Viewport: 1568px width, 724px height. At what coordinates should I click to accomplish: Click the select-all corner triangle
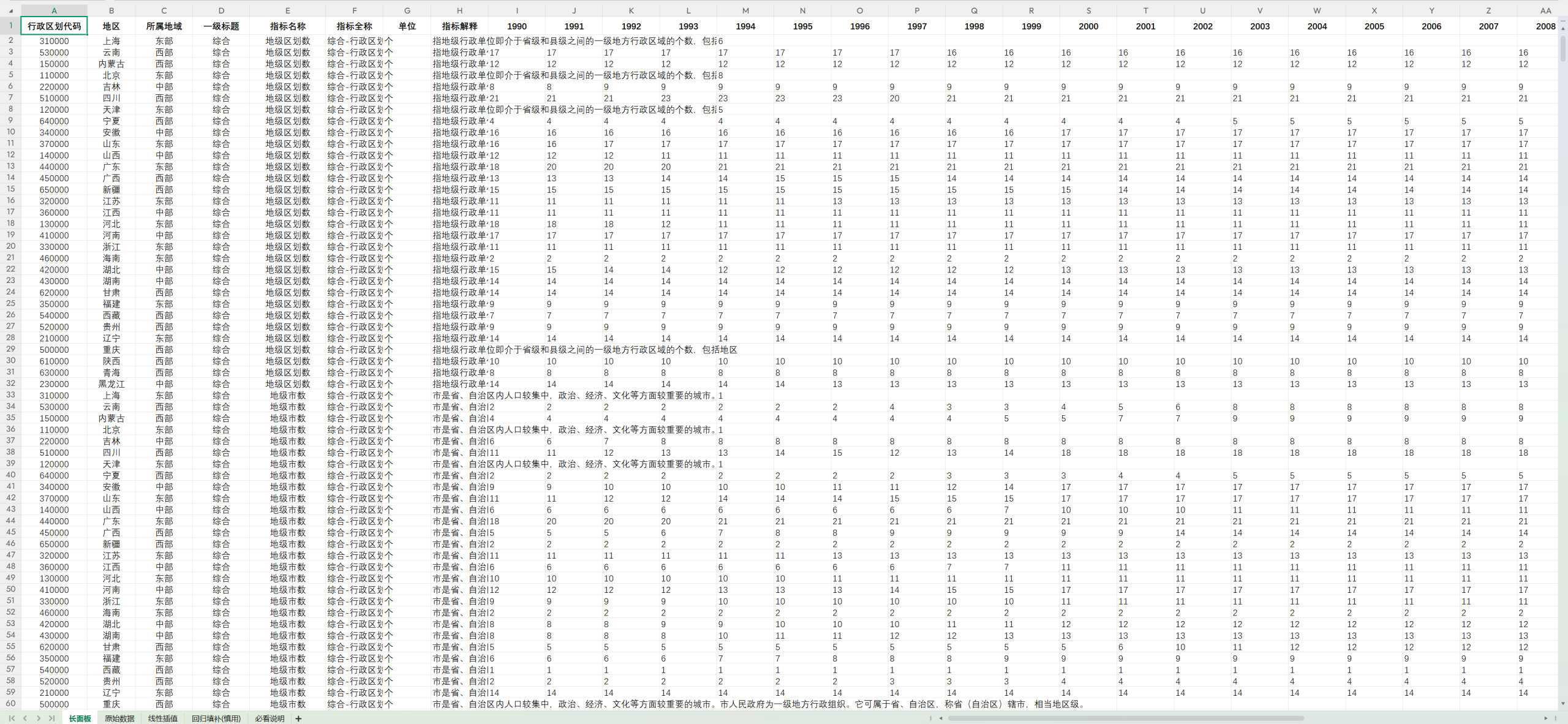coord(10,10)
